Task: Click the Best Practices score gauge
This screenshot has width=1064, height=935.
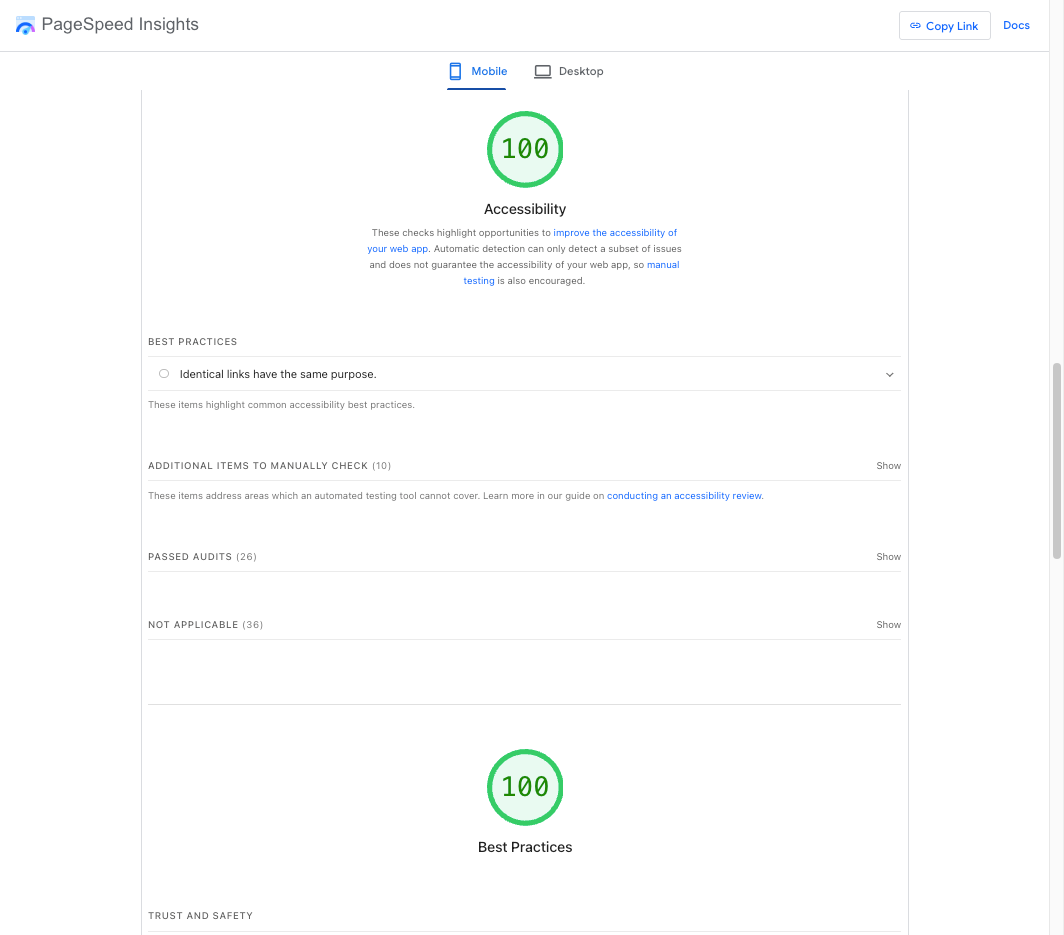Action: 525,787
